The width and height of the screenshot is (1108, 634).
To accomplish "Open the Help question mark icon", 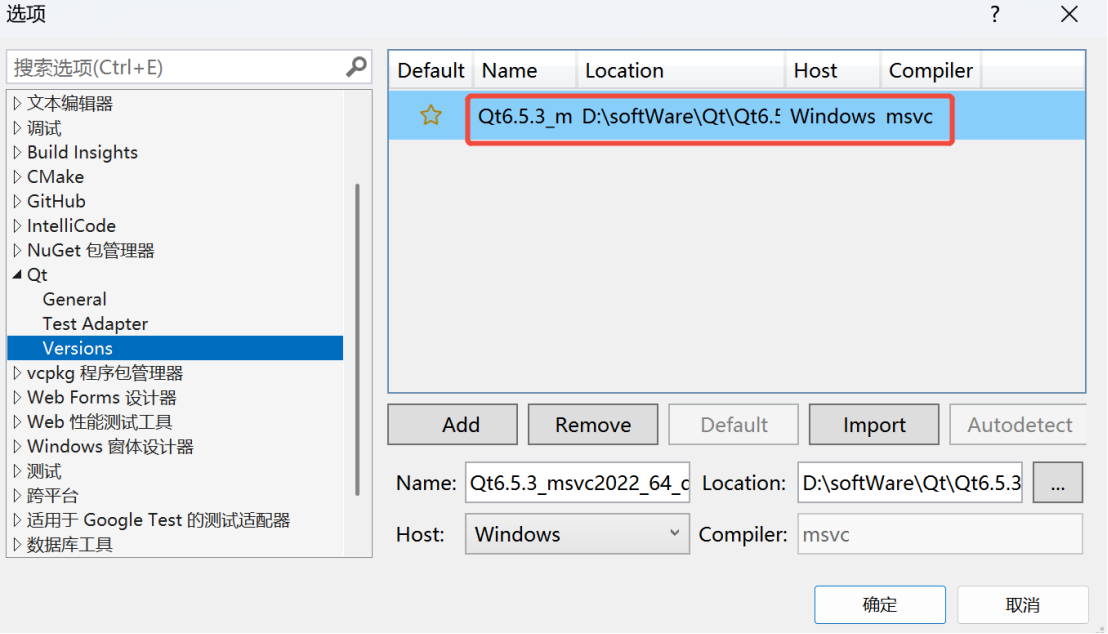I will point(994,15).
